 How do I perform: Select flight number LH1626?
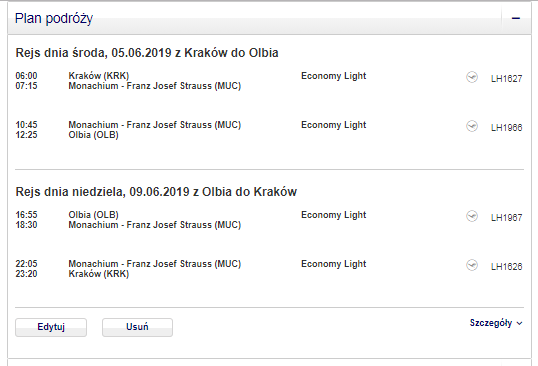506,267
